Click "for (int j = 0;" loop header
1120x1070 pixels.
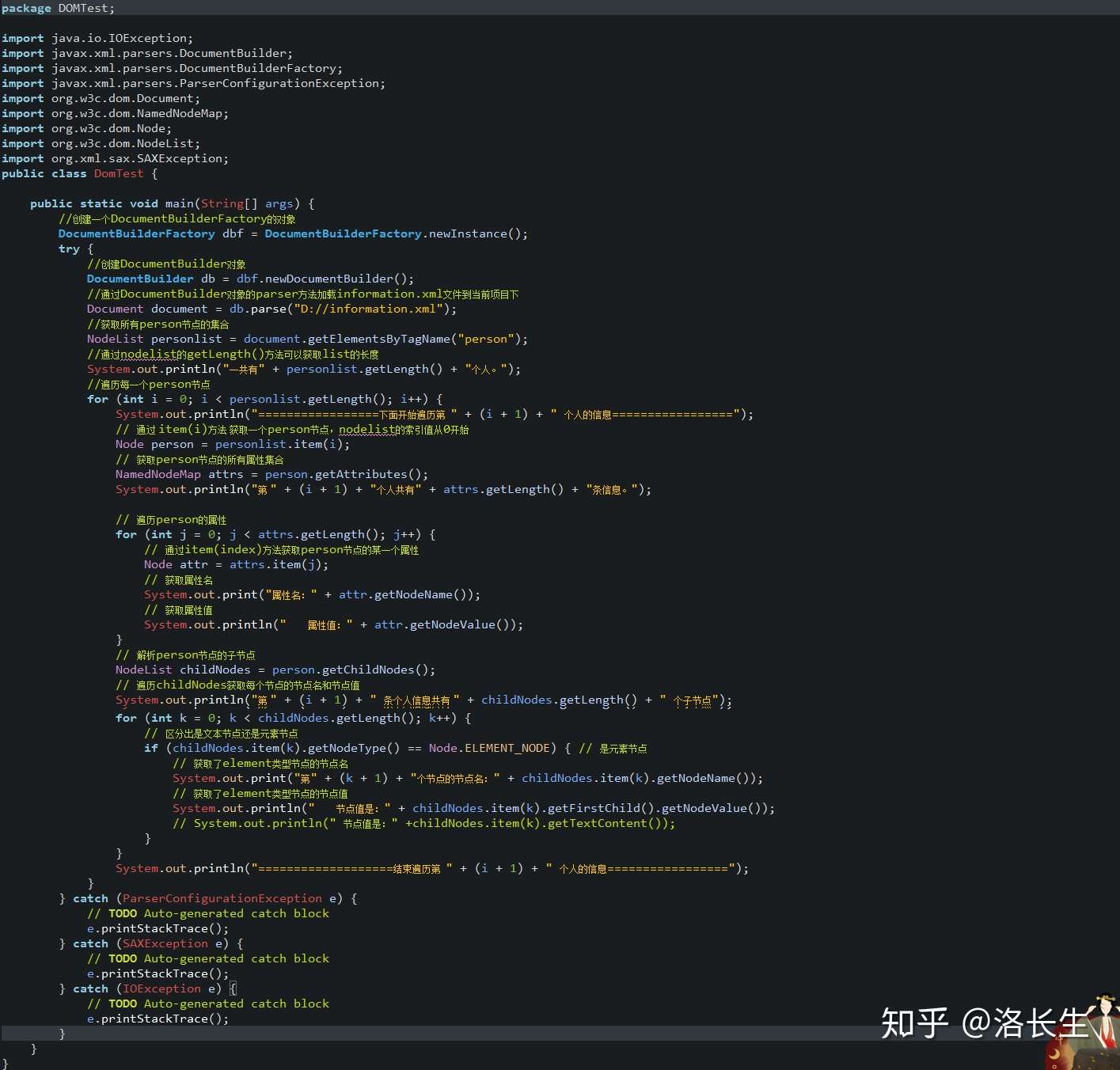tap(275, 534)
